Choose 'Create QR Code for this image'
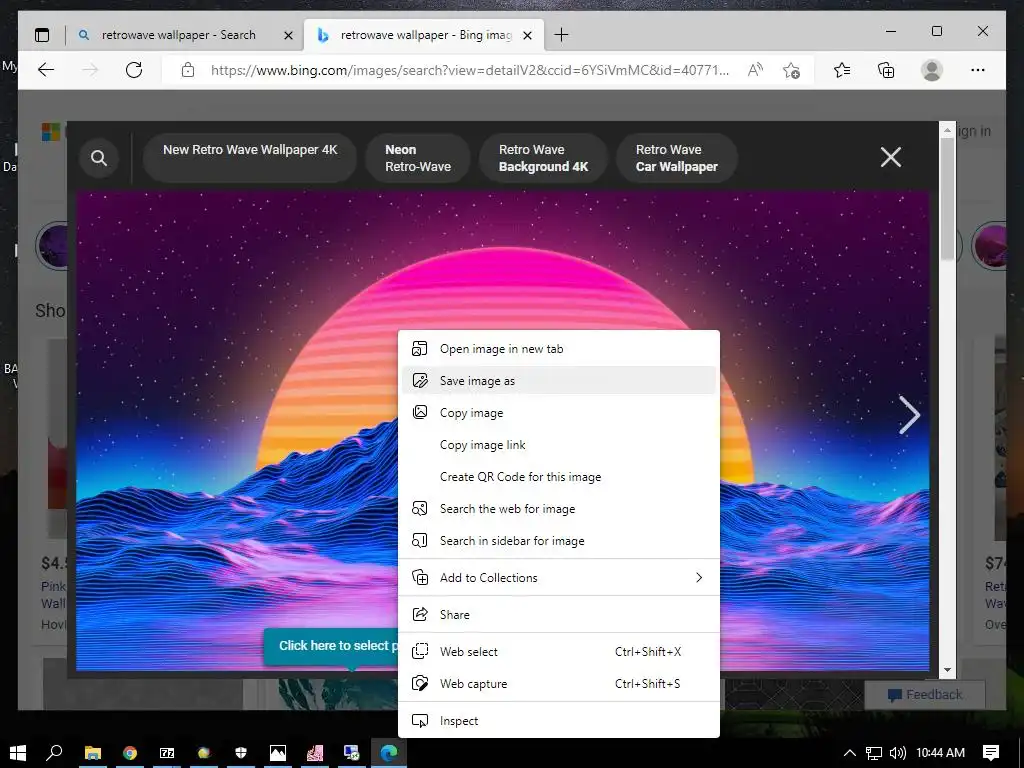This screenshot has height=768, width=1024. coord(558,477)
